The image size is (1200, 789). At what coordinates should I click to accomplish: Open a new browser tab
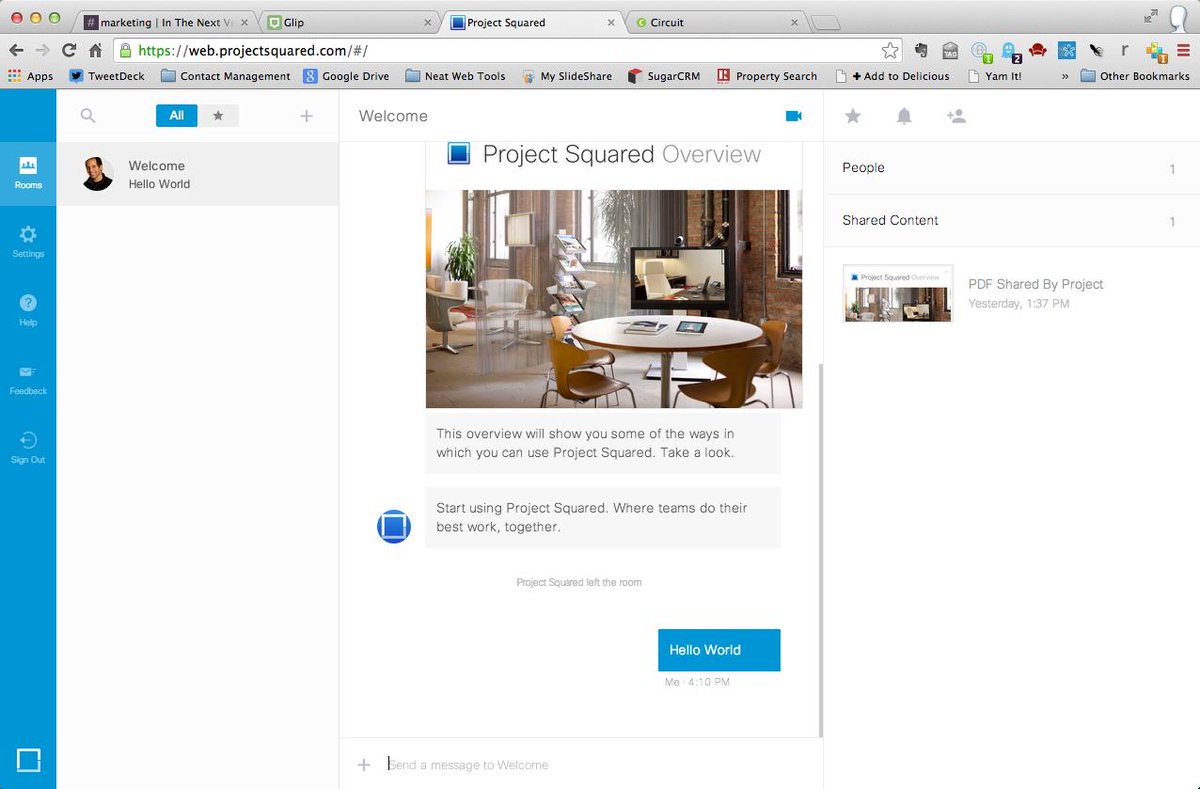(x=826, y=22)
